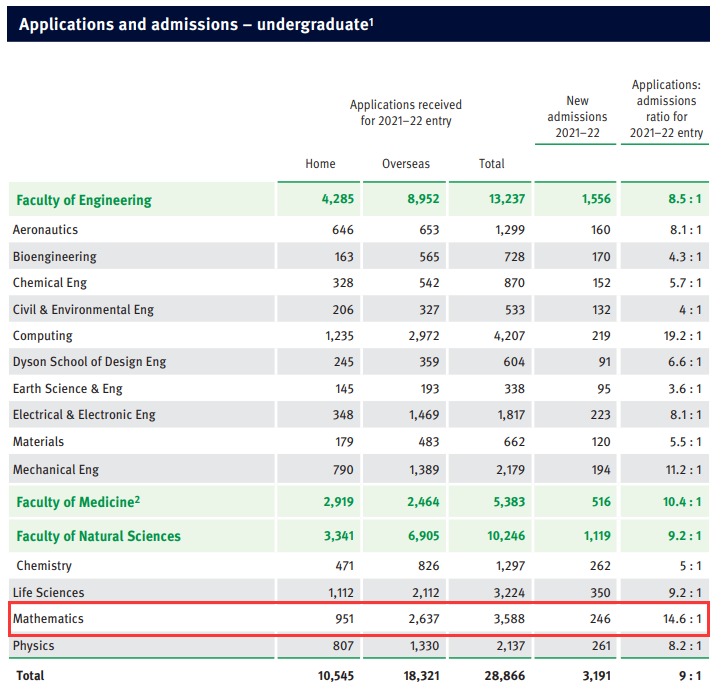
Task: Click Chemical Eng total value 870
Action: pos(514,283)
